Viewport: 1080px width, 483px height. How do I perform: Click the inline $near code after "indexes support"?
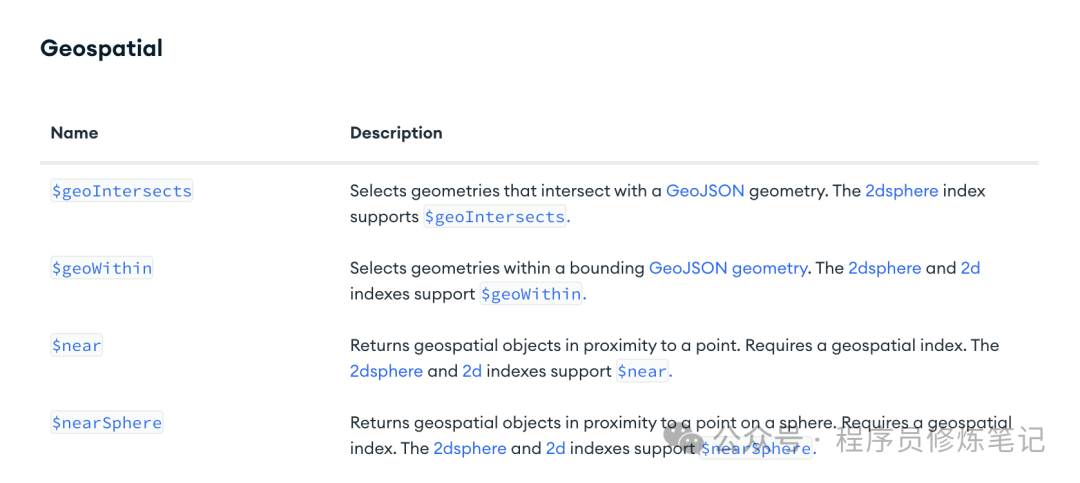coord(642,372)
